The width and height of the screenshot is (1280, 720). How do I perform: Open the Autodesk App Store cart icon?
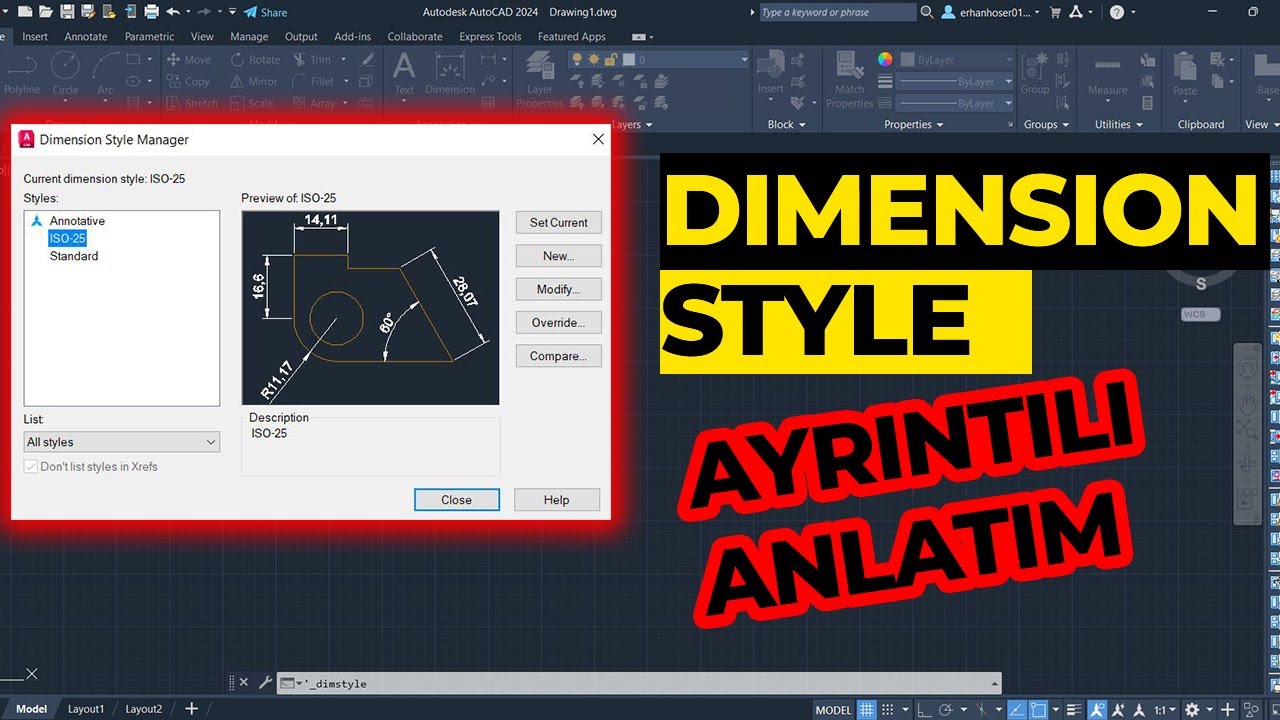click(x=1054, y=12)
